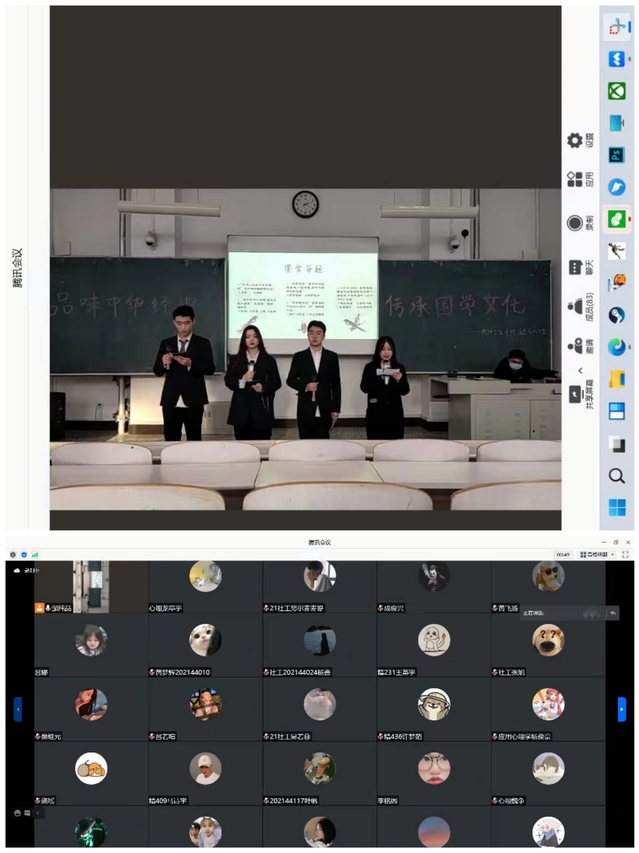Check network status via green signal bars

(35, 553)
